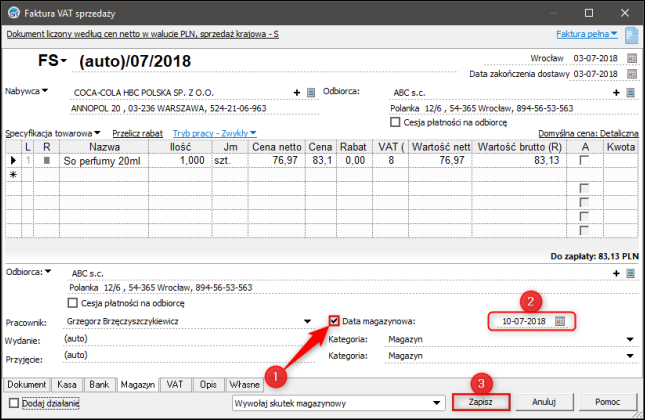Open document pricing info link at top
645x420 pixels.
pyautogui.click(x=142, y=34)
